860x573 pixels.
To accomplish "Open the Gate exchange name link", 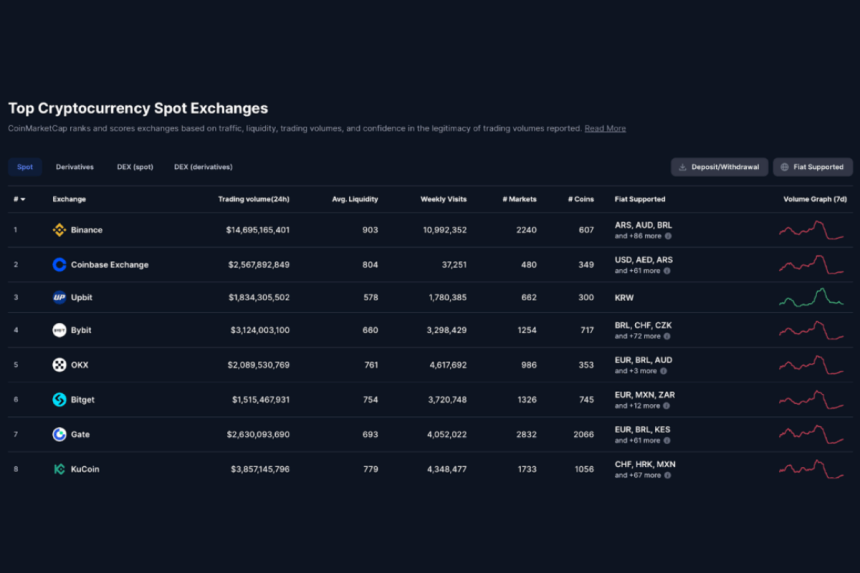I will coord(80,434).
